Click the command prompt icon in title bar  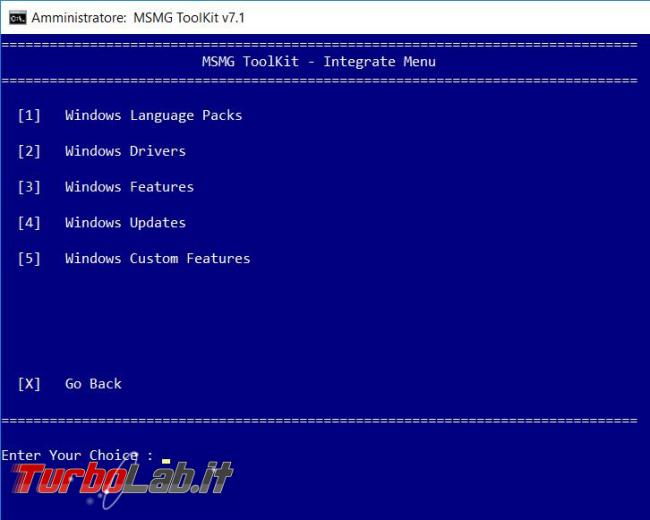[x=17, y=18]
